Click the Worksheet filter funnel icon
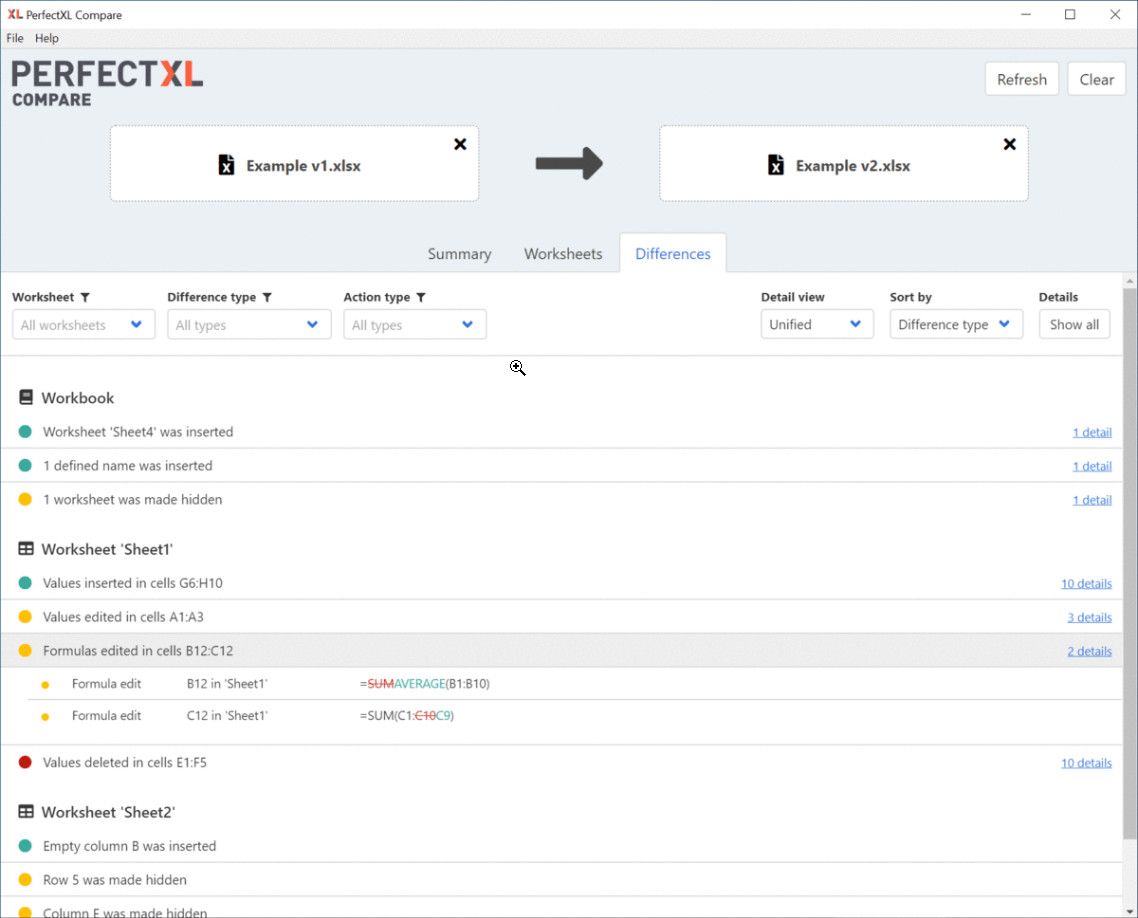The image size is (1138, 918). tap(85, 298)
